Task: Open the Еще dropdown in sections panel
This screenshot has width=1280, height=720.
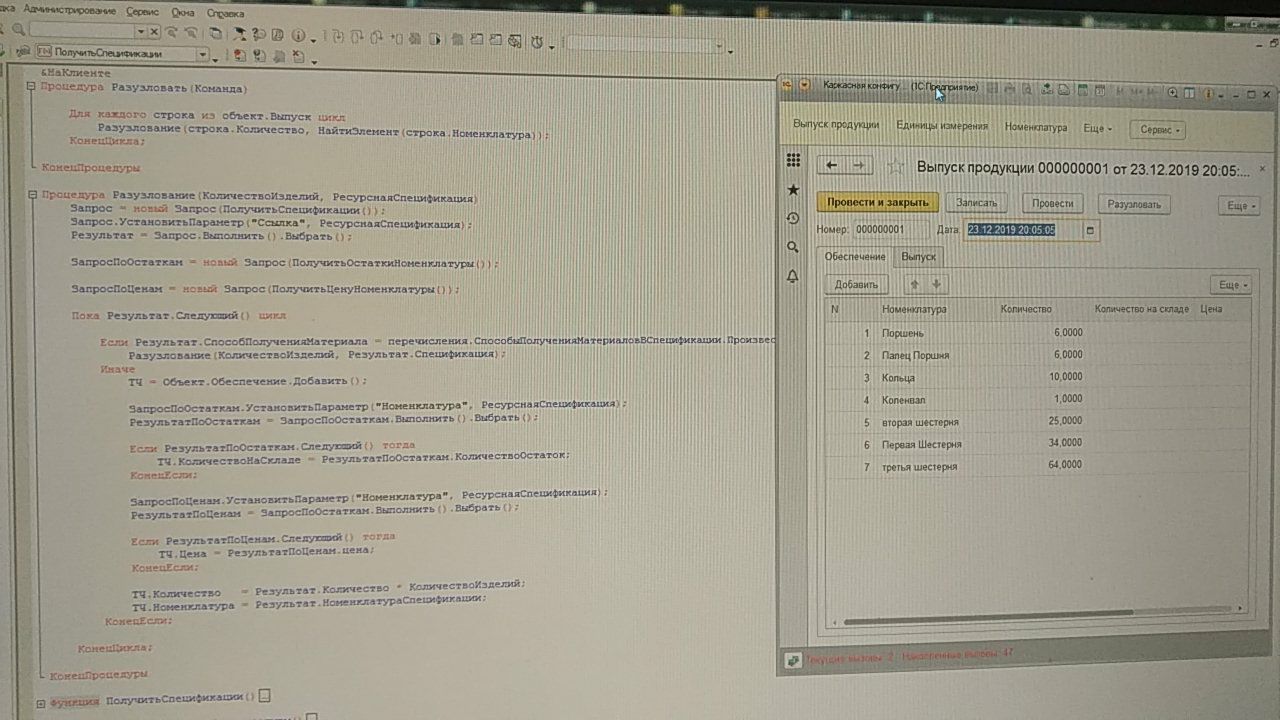Action: pyautogui.click(x=1097, y=128)
